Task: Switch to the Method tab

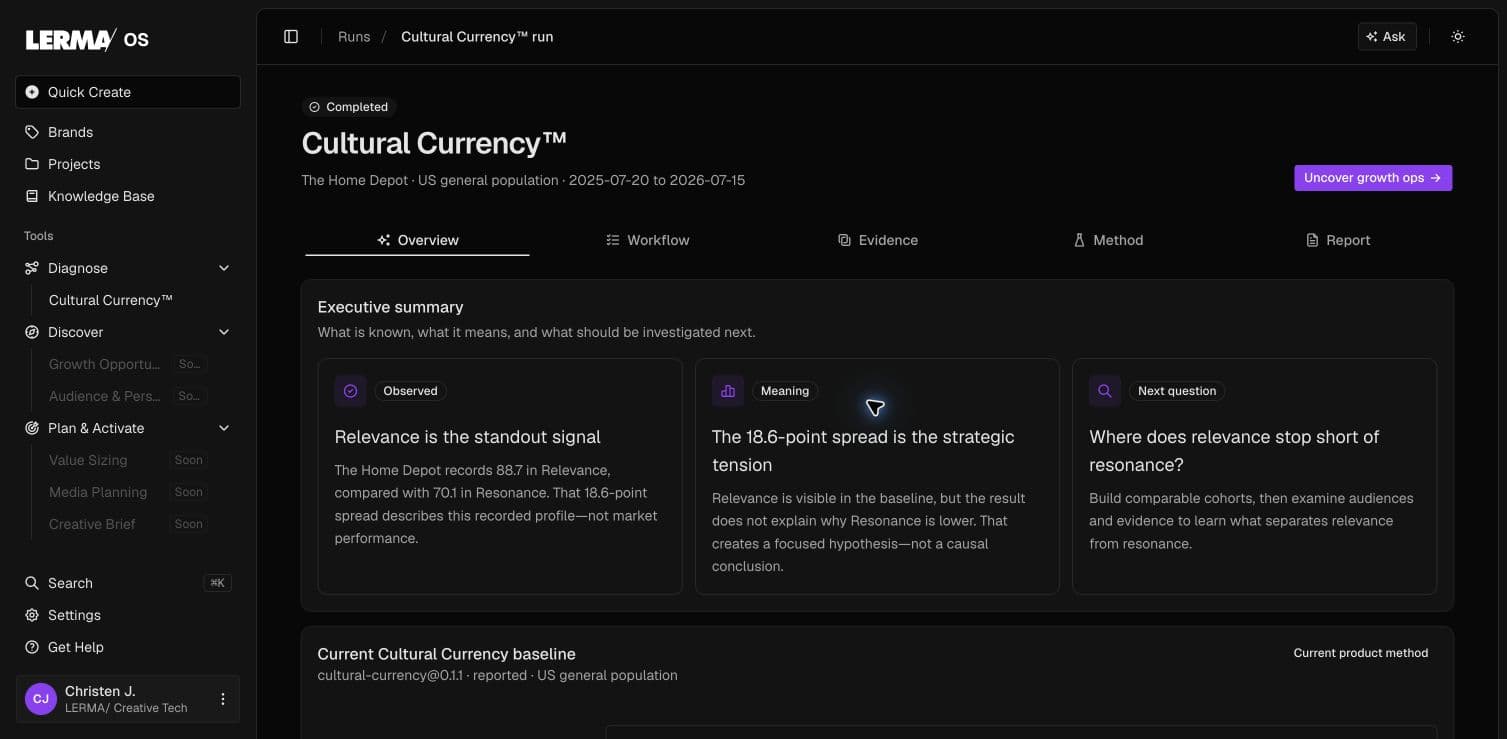Action: pyautogui.click(x=1108, y=240)
